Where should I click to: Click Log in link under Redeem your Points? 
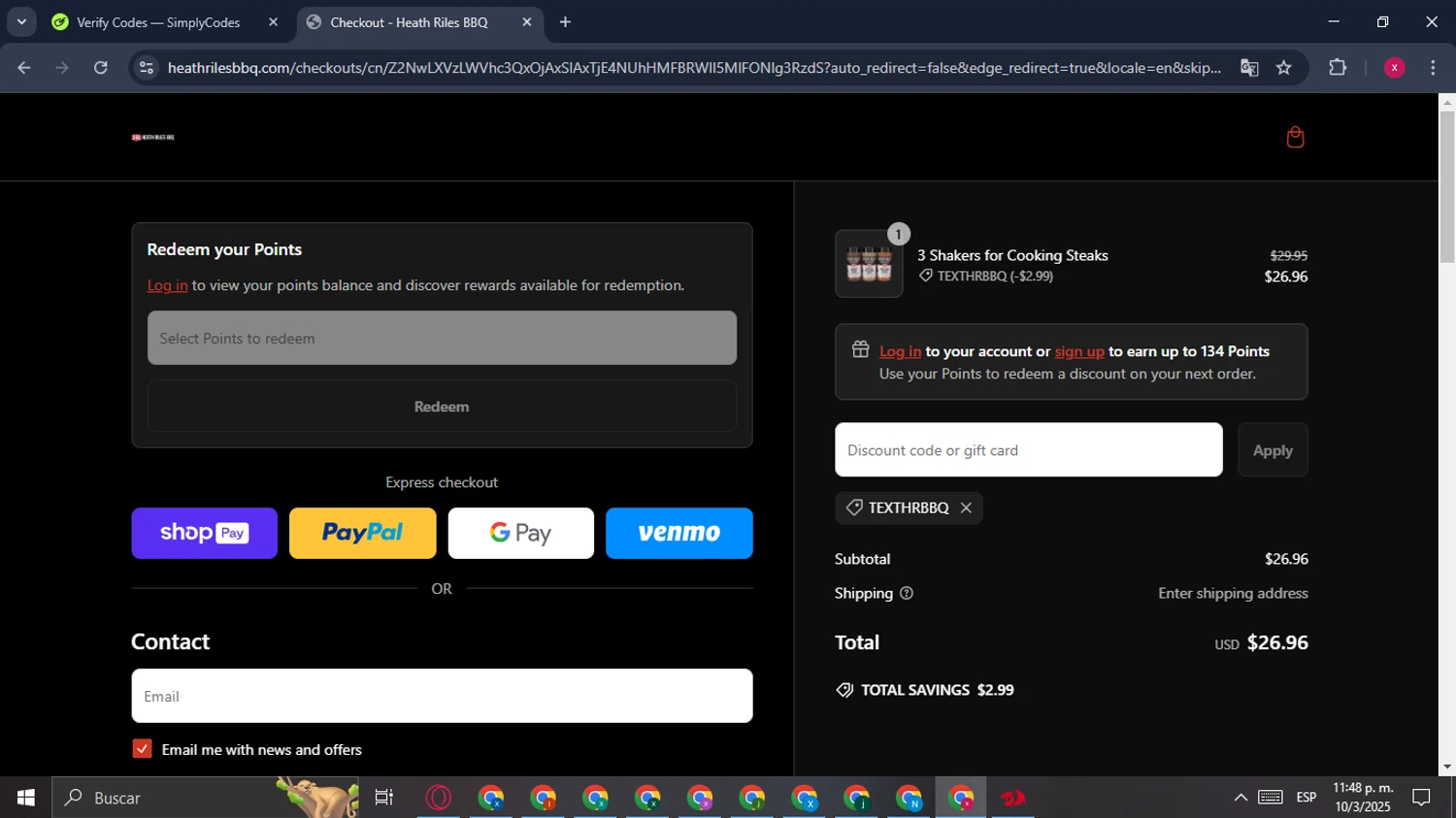tap(167, 285)
